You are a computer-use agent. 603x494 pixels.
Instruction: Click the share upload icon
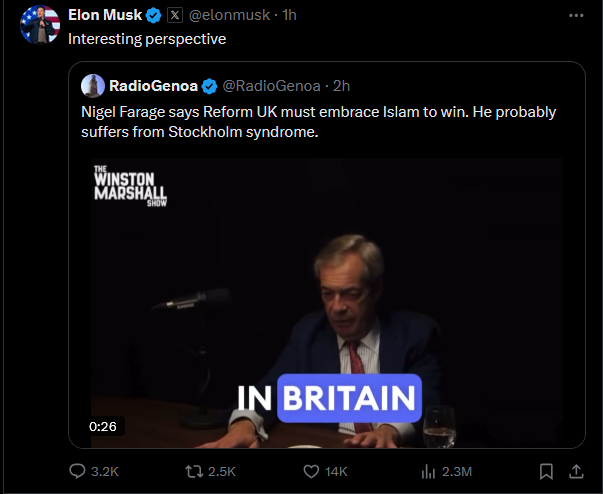(576, 471)
